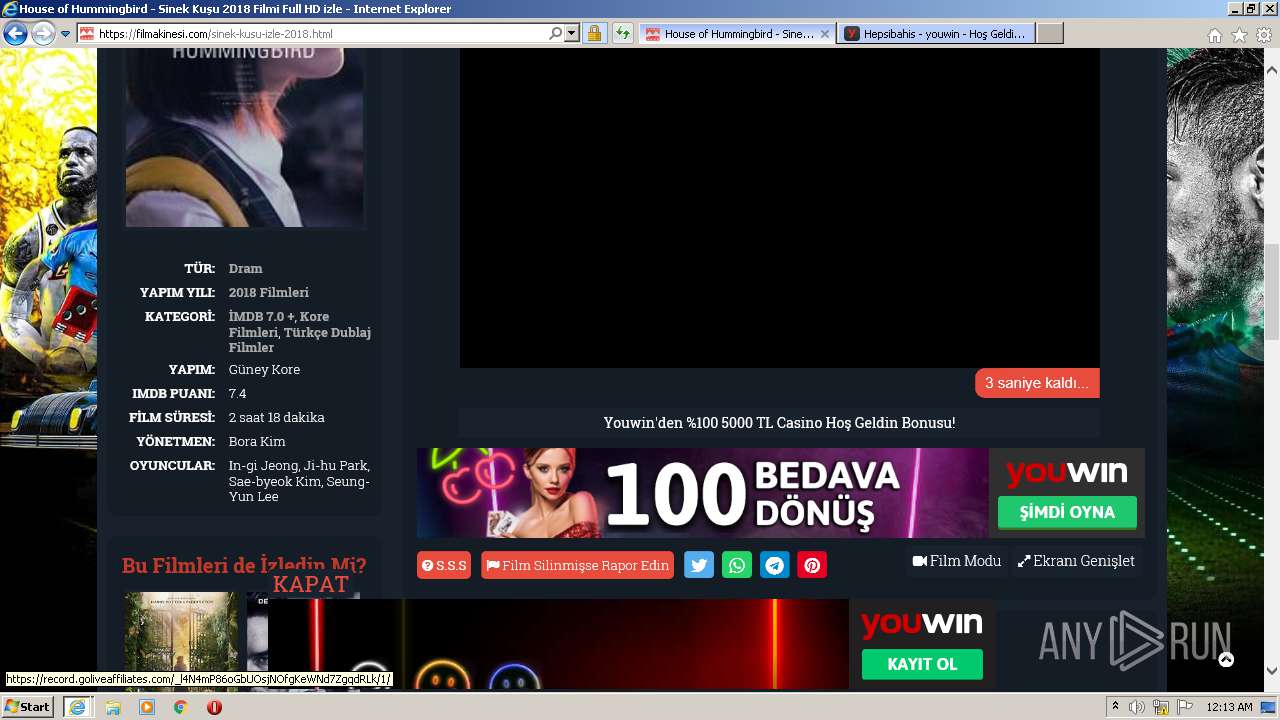
Task: Open first recommended film poster thumbnail
Action: (181, 641)
